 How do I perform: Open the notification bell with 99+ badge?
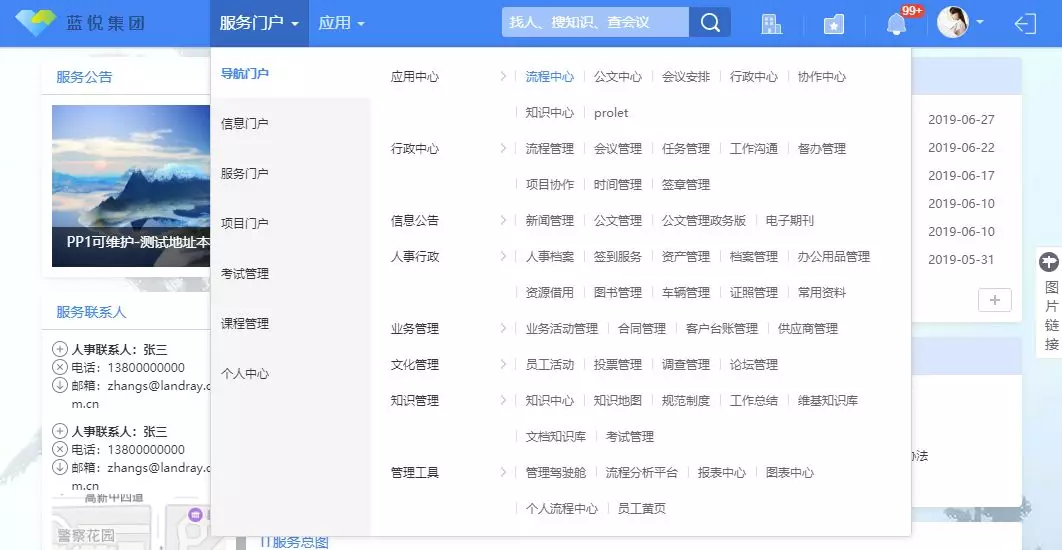(x=897, y=24)
